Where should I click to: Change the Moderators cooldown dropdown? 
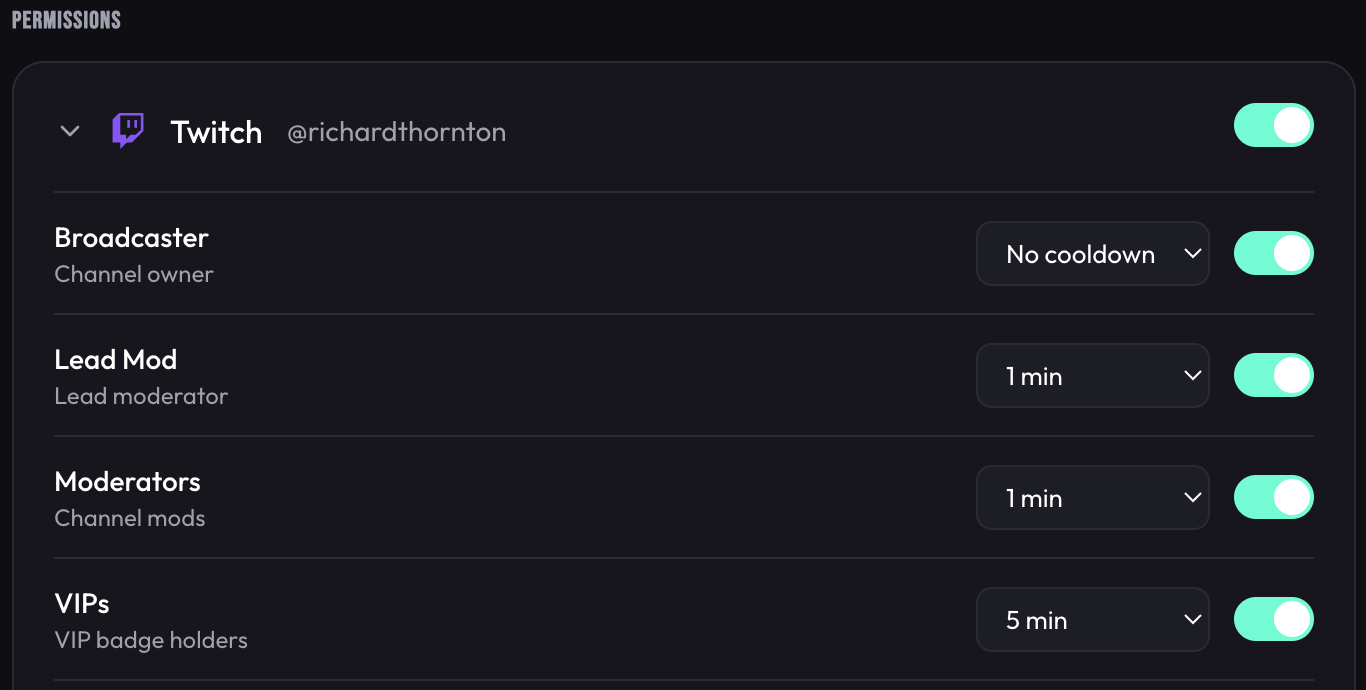click(1092, 498)
